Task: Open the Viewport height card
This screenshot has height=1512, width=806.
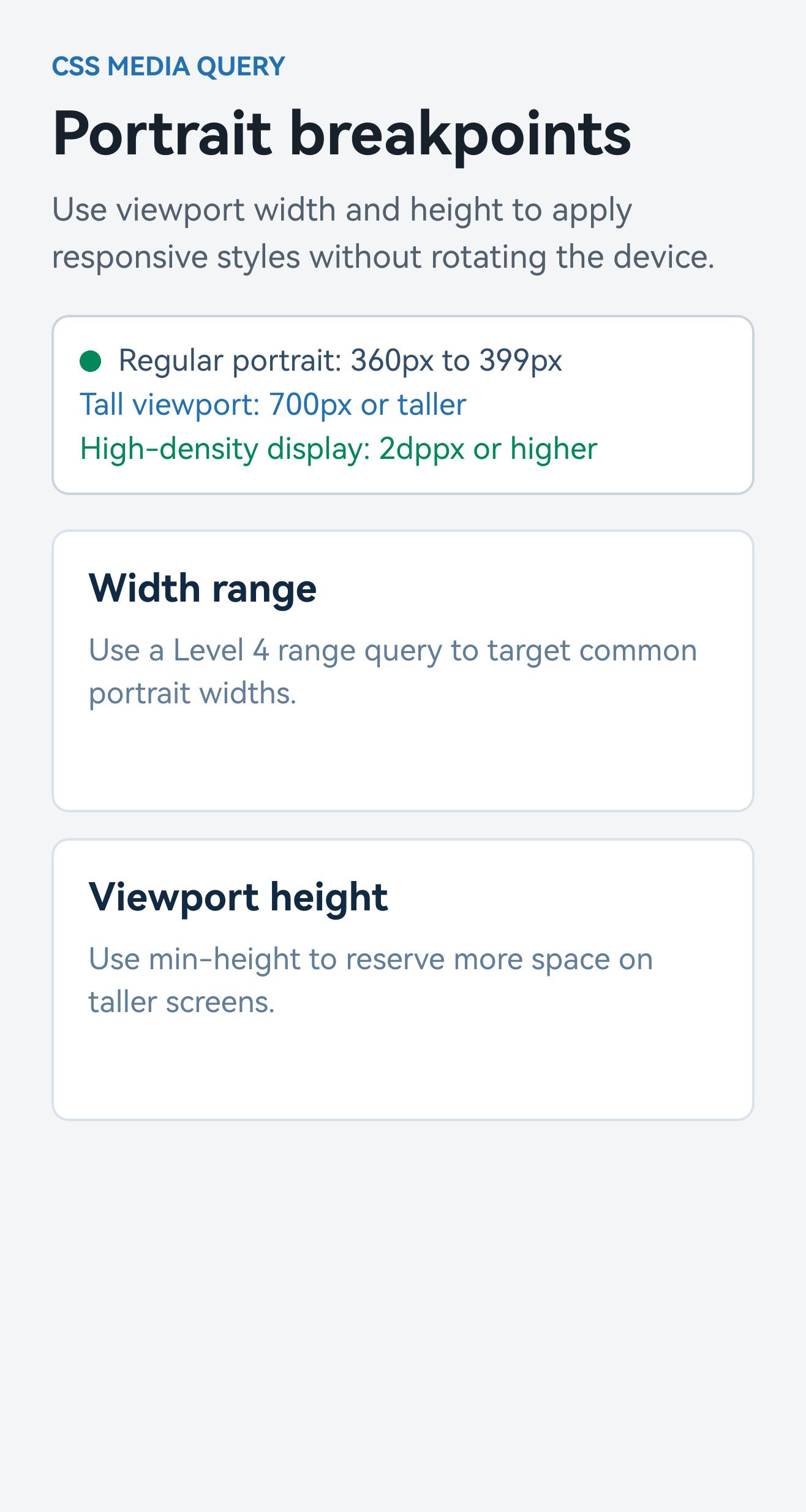Action: tap(403, 980)
